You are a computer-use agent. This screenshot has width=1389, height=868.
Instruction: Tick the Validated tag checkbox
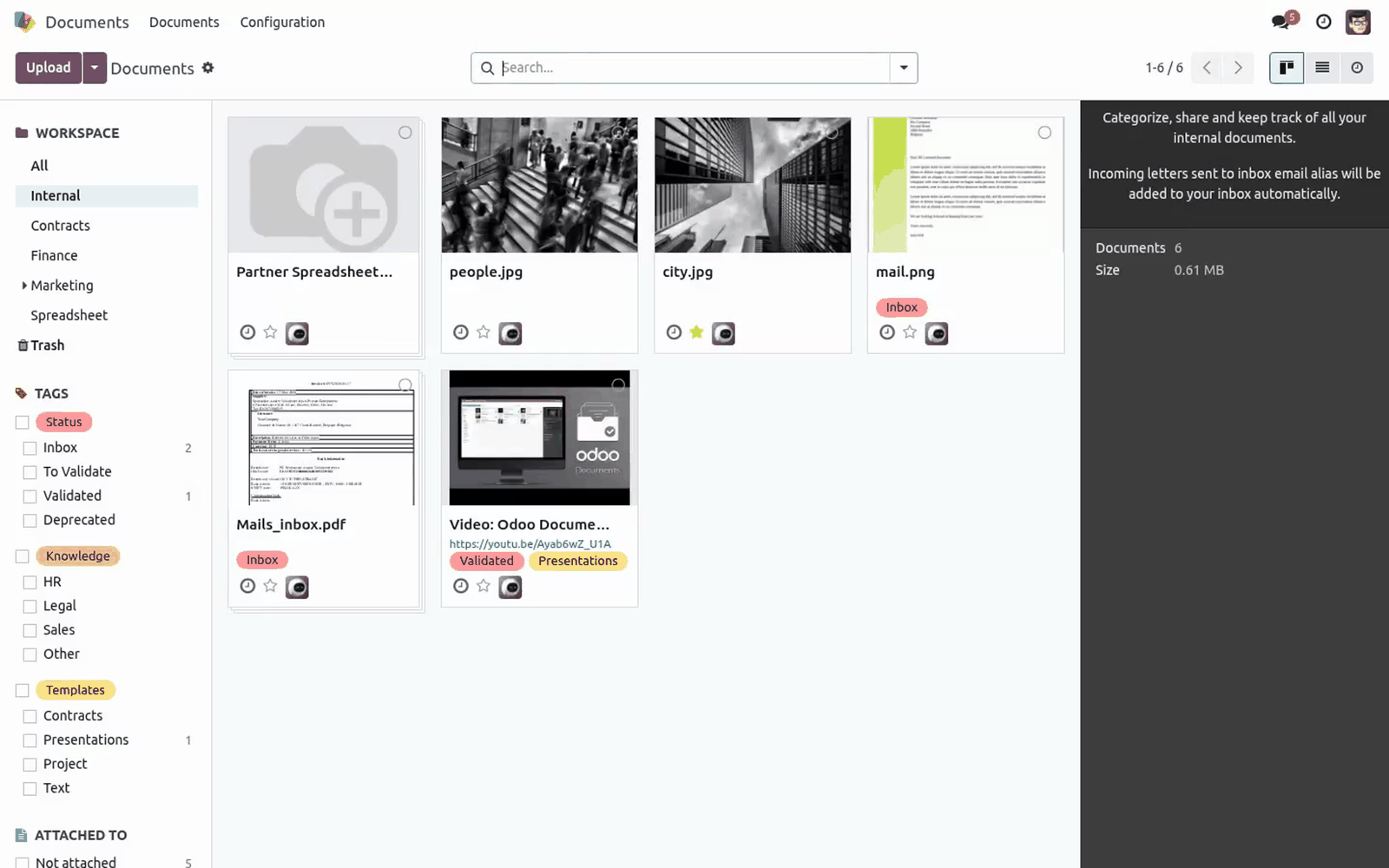click(x=30, y=496)
